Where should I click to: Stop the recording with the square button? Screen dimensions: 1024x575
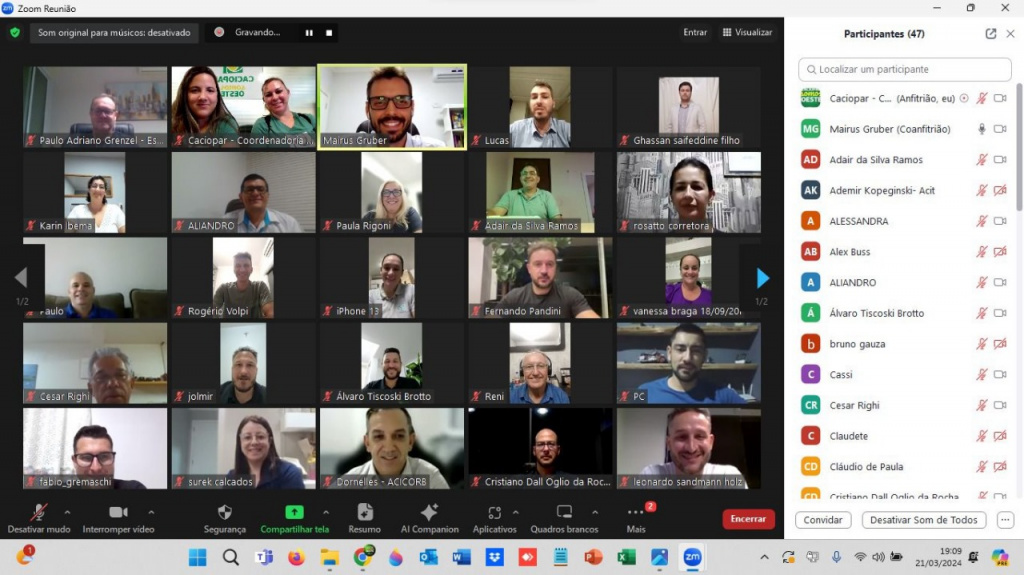(x=328, y=33)
